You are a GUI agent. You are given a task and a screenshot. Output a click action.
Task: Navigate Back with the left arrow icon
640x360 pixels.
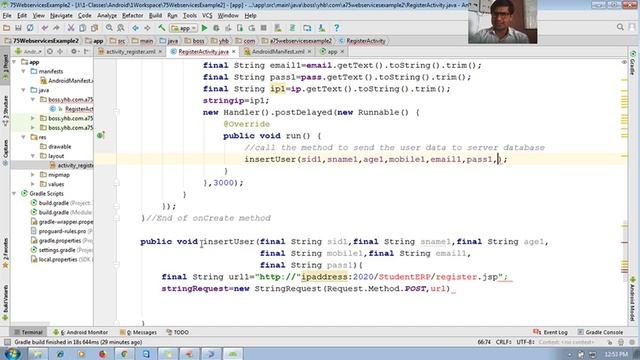pyautogui.click(x=136, y=28)
